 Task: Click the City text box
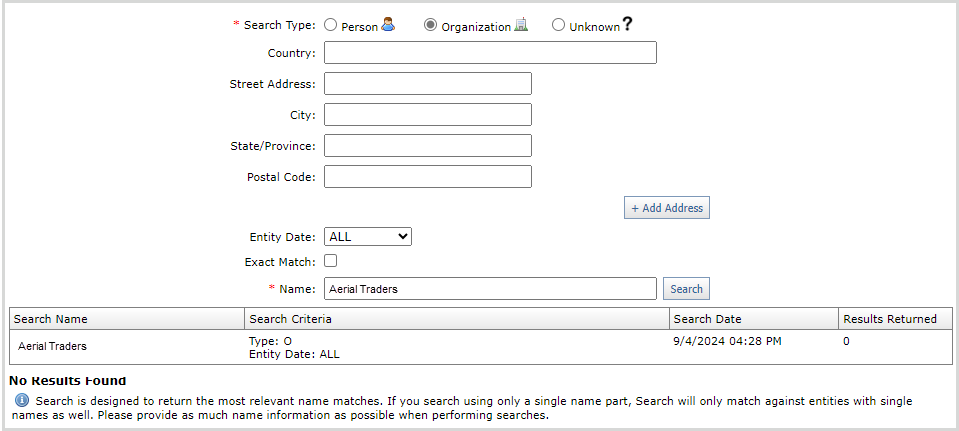tap(427, 114)
